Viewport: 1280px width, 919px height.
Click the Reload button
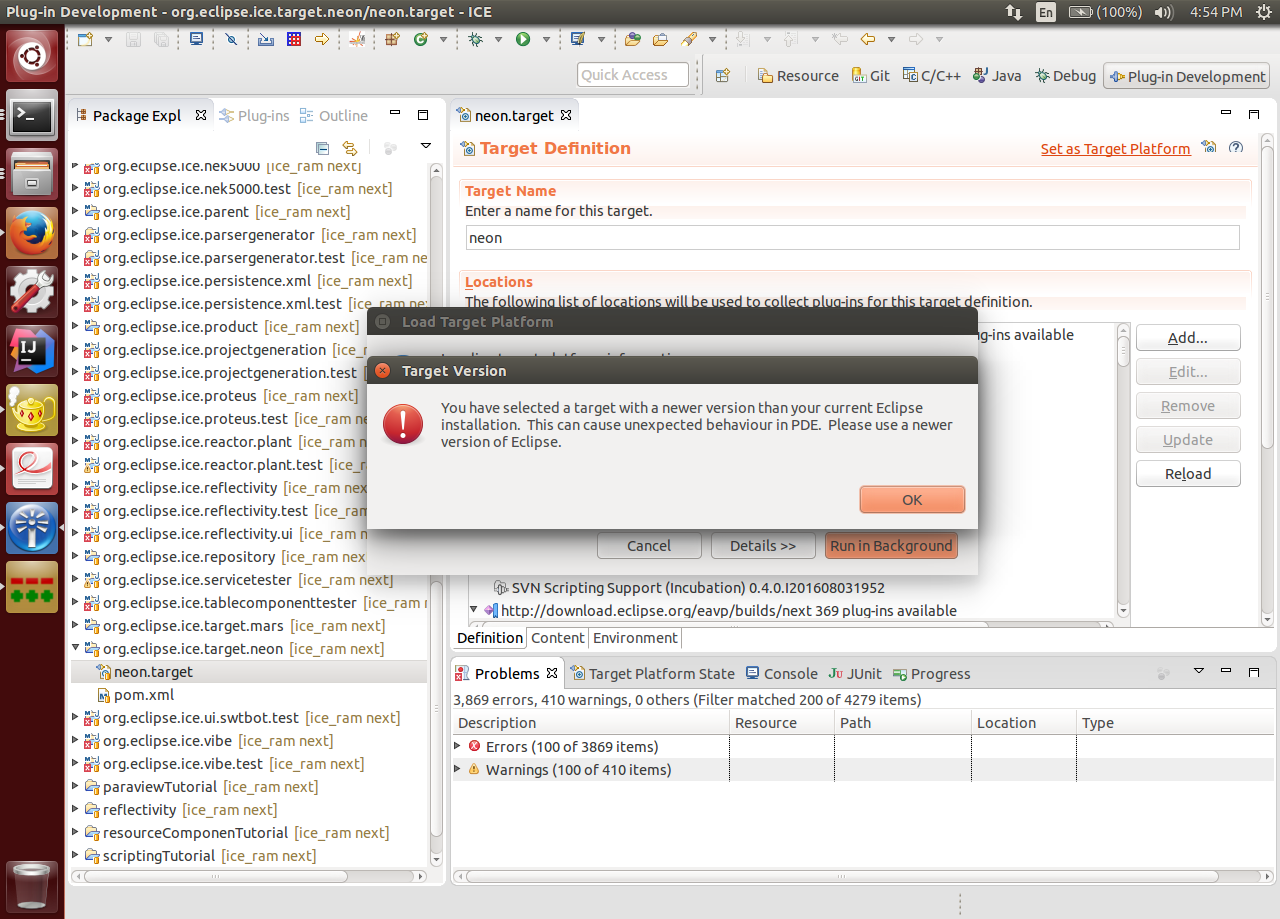(1188, 474)
